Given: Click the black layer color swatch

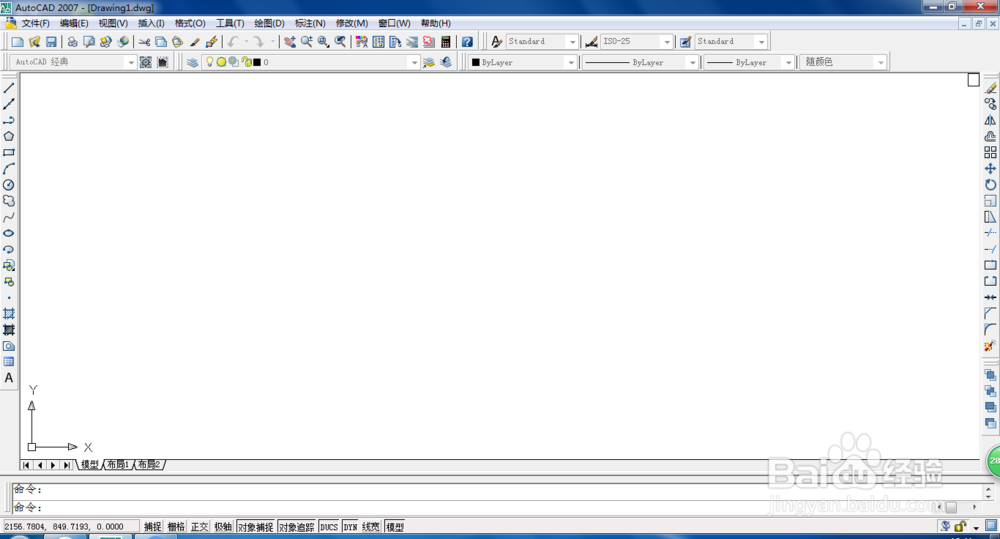Looking at the screenshot, I should [257, 63].
